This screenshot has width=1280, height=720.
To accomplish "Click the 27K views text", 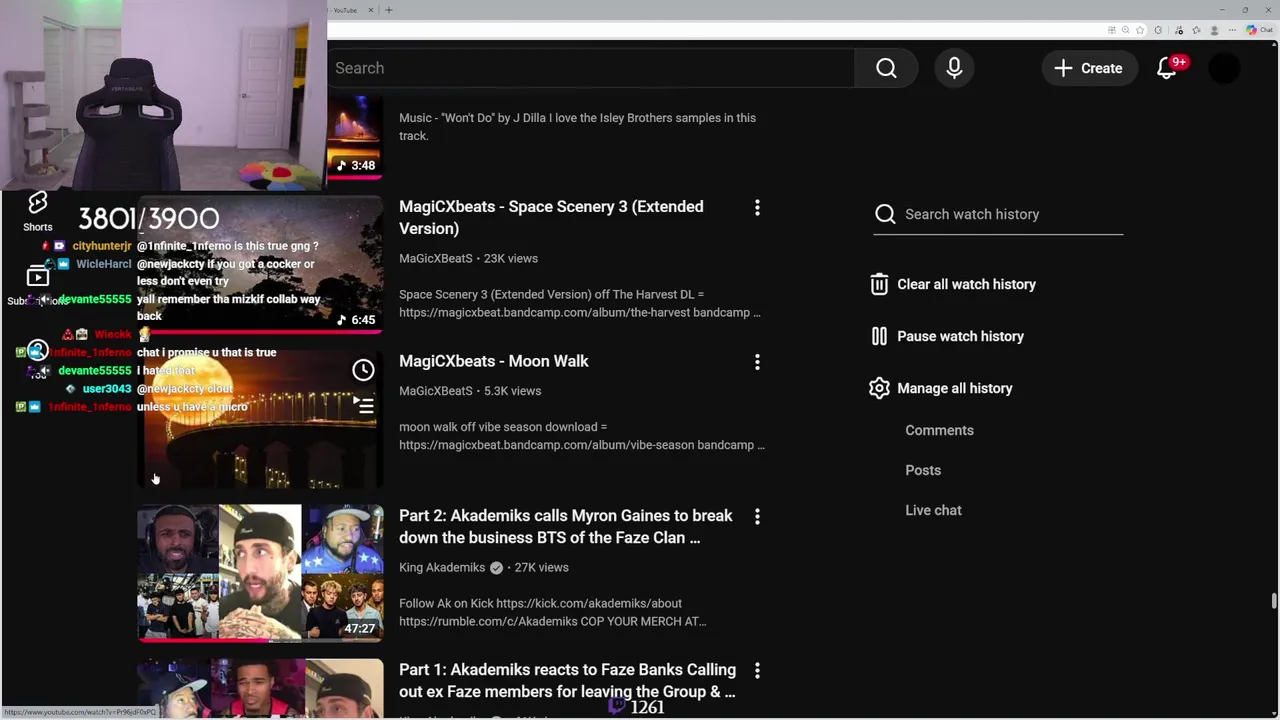I will pos(541,567).
